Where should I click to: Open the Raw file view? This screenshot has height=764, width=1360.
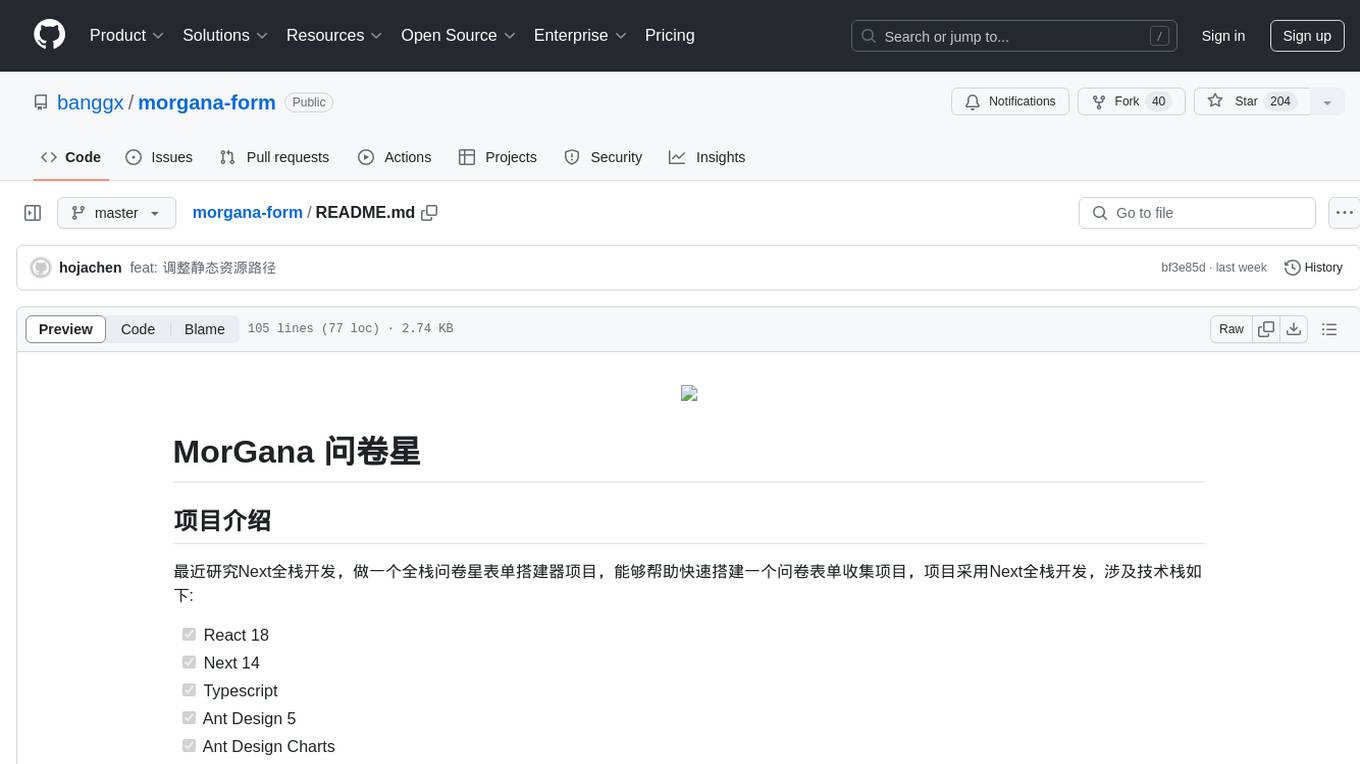(x=1231, y=329)
